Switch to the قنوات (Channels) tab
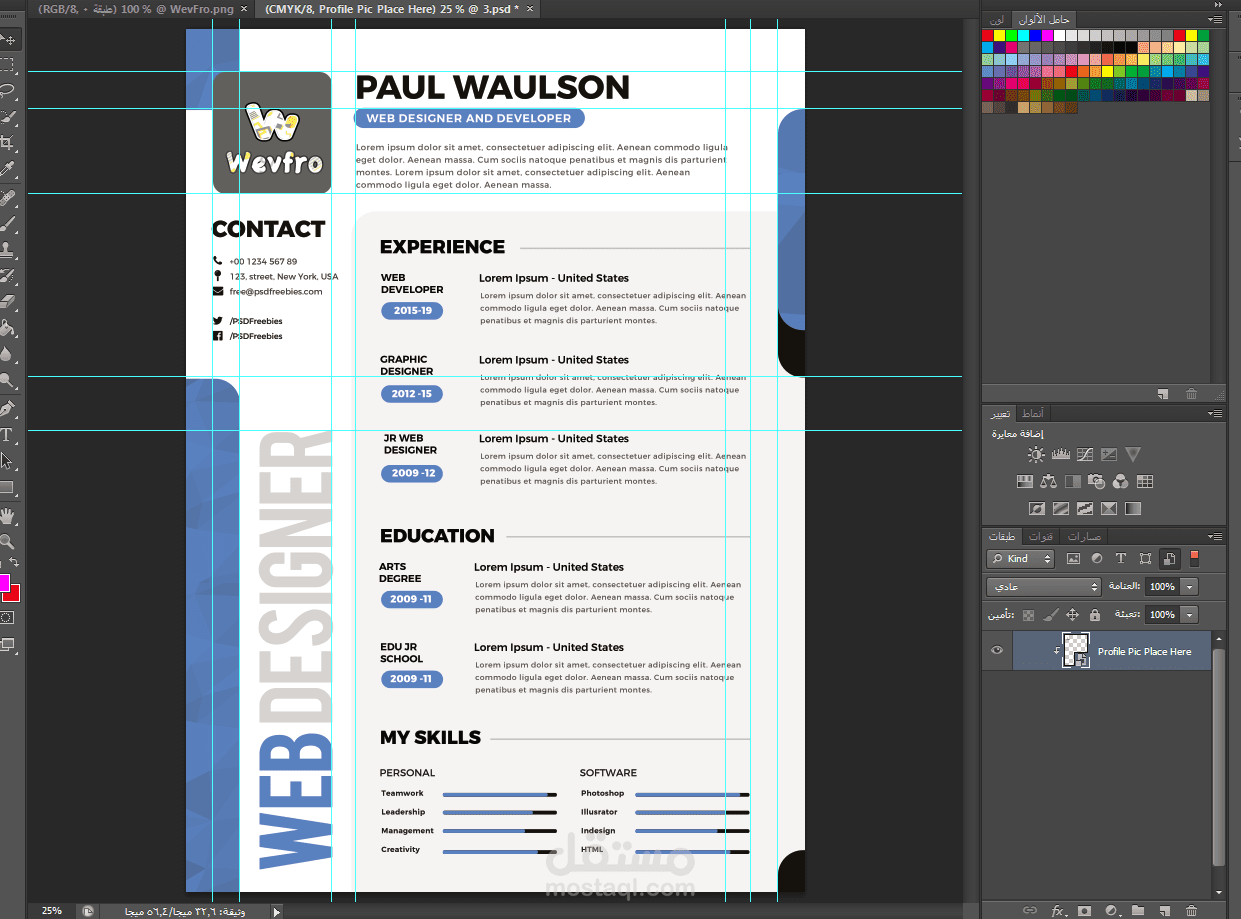This screenshot has width=1241, height=919. pyautogui.click(x=1041, y=536)
